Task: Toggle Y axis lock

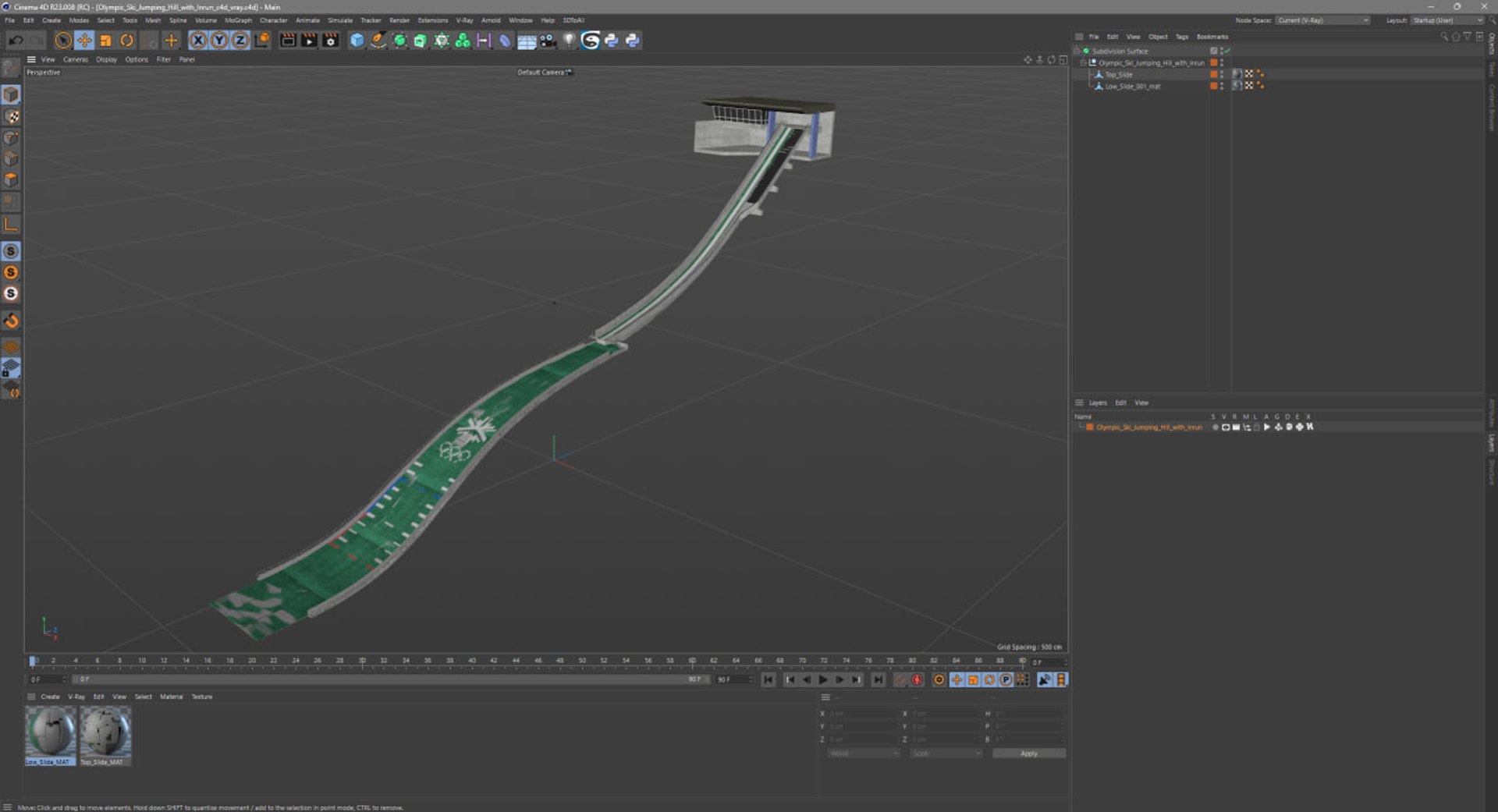Action: [219, 41]
